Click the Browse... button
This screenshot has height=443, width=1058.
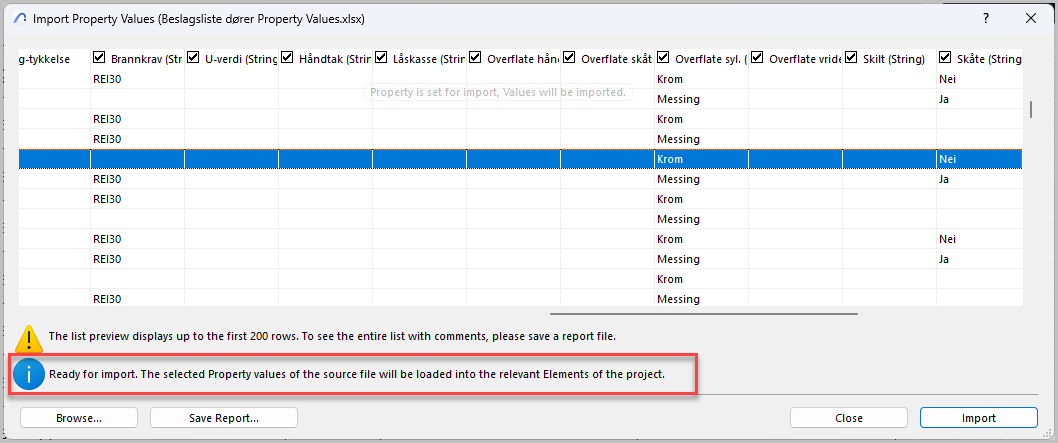coord(79,418)
